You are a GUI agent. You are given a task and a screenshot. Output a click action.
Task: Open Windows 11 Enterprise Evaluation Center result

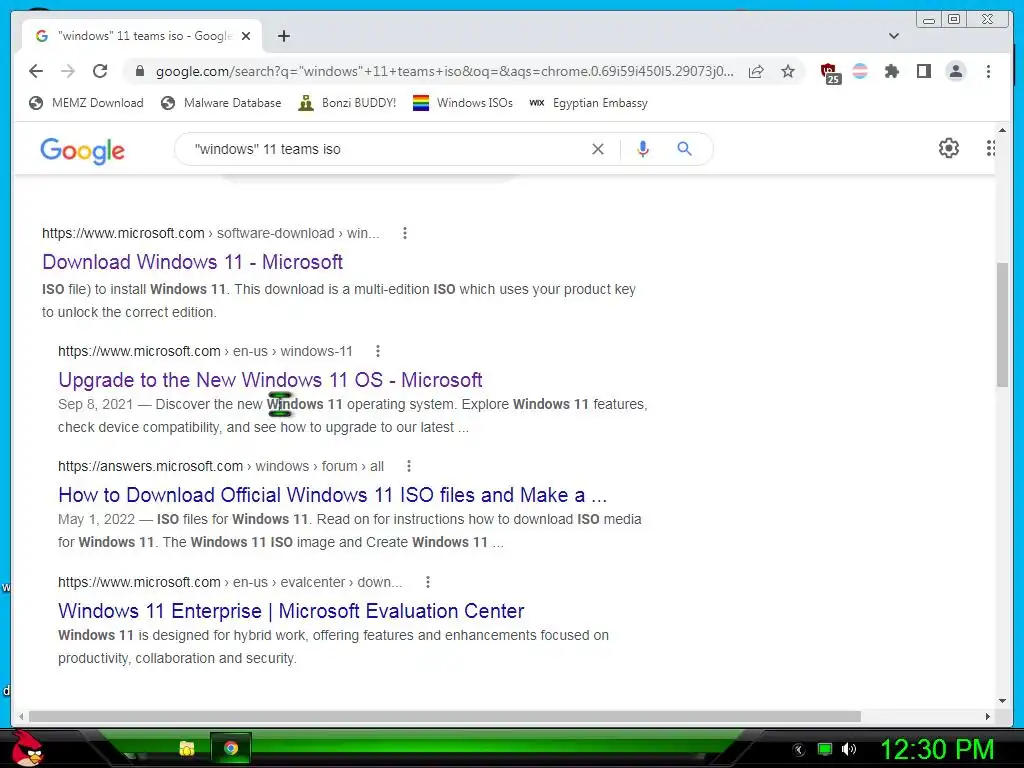pyautogui.click(x=291, y=611)
